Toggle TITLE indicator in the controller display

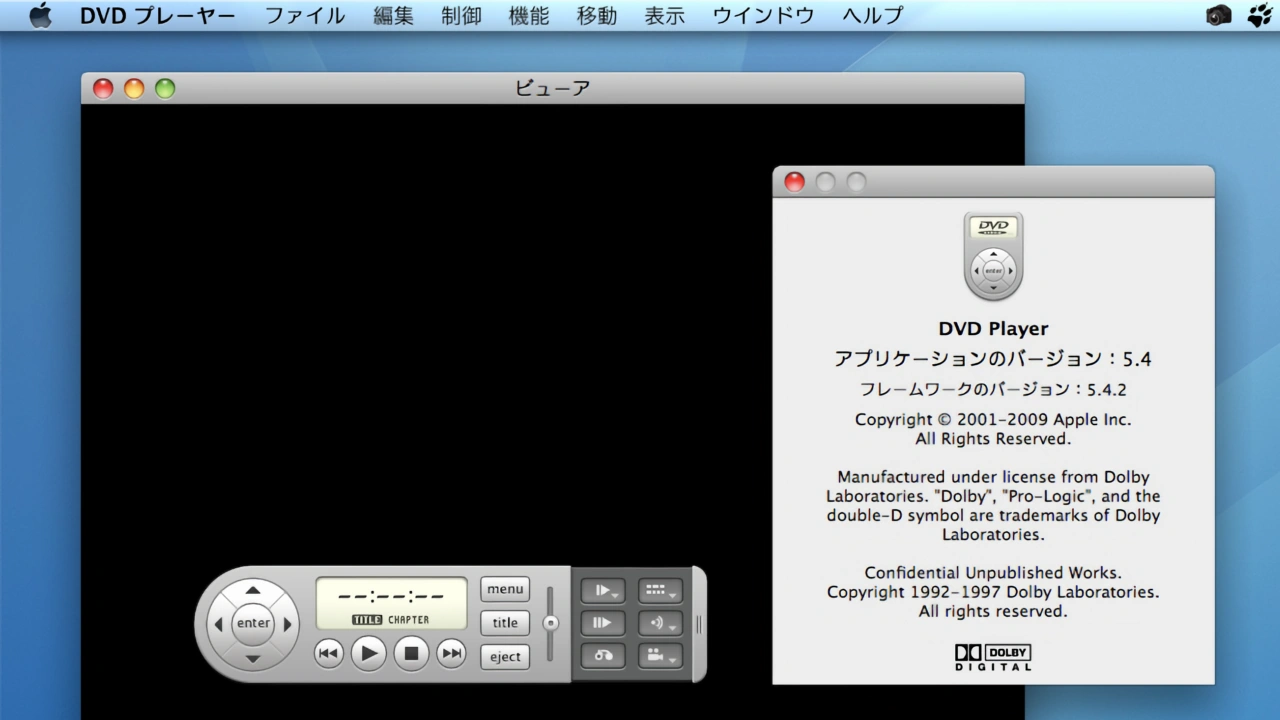(x=367, y=620)
